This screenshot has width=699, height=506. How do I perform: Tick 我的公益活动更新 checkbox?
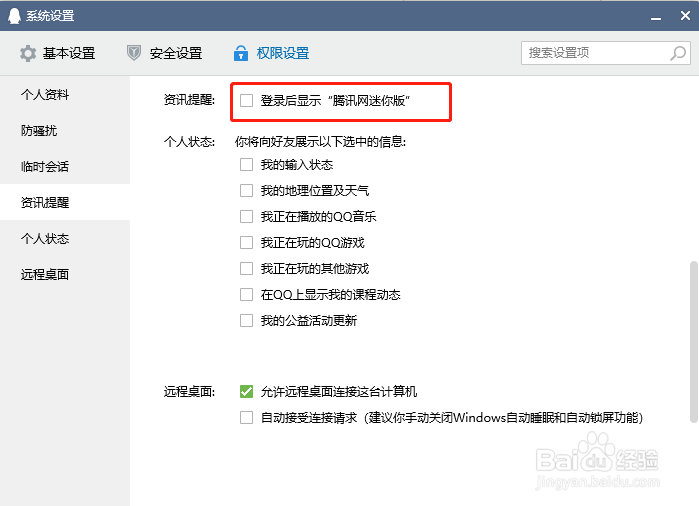click(x=247, y=320)
